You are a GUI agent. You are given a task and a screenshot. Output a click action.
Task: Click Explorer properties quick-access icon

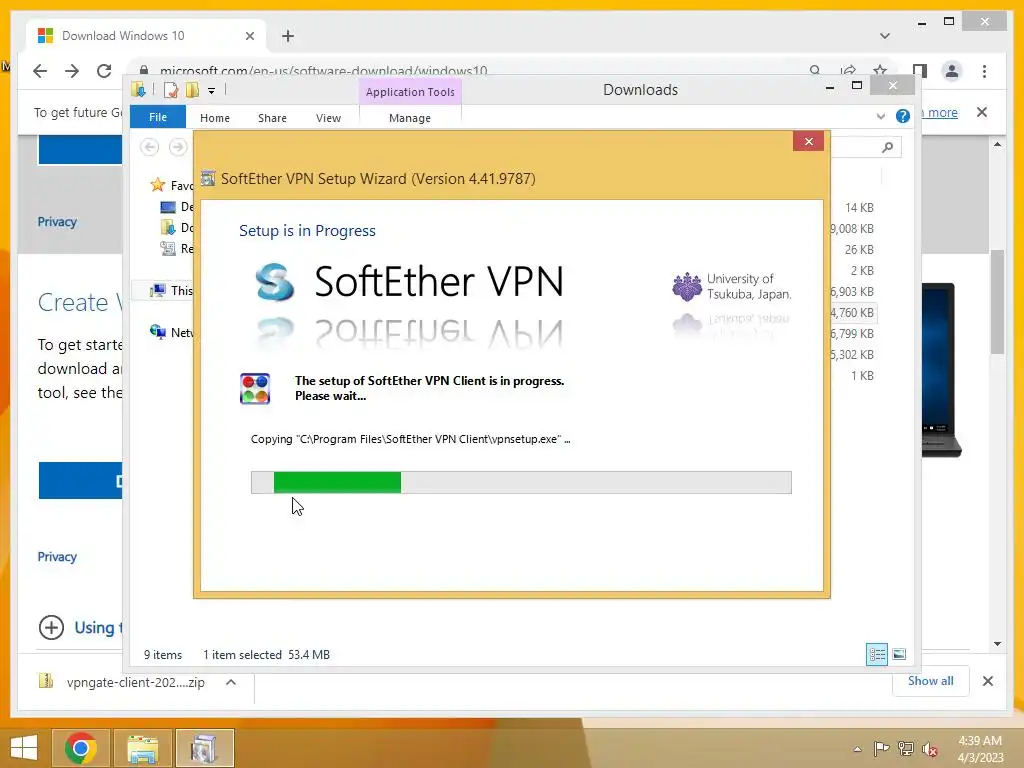171,90
